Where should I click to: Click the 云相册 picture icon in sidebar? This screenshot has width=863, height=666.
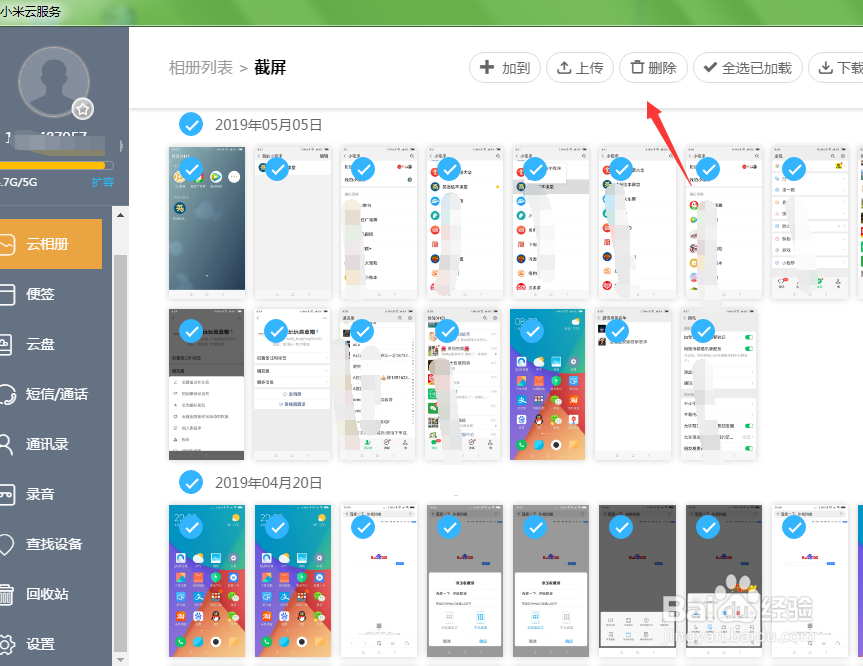pos(7,244)
